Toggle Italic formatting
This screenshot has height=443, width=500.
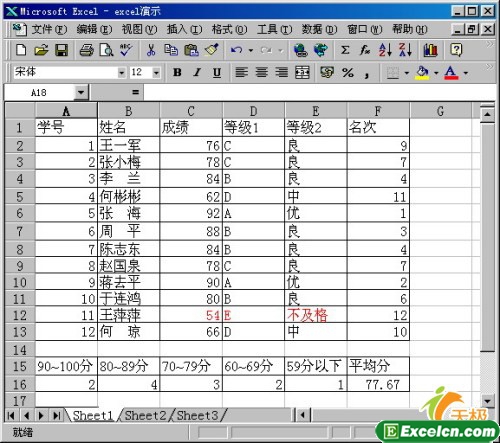pos(197,72)
